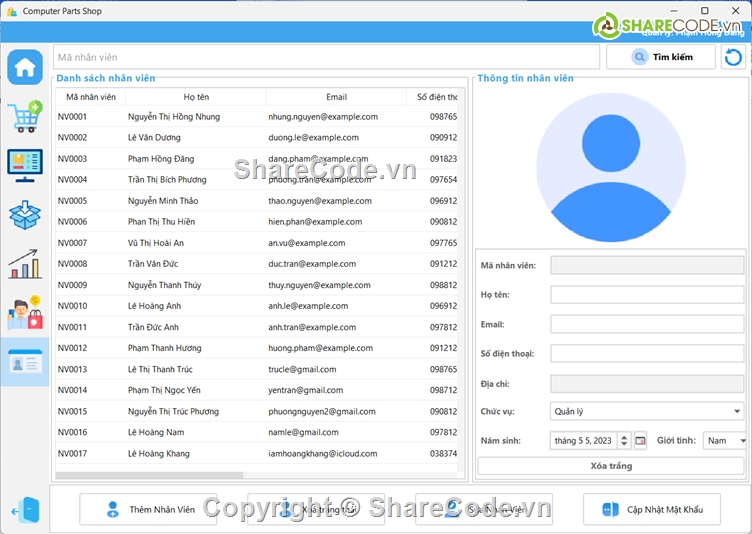Open the monitor products management icon
This screenshot has width=752, height=534.
click(25, 166)
